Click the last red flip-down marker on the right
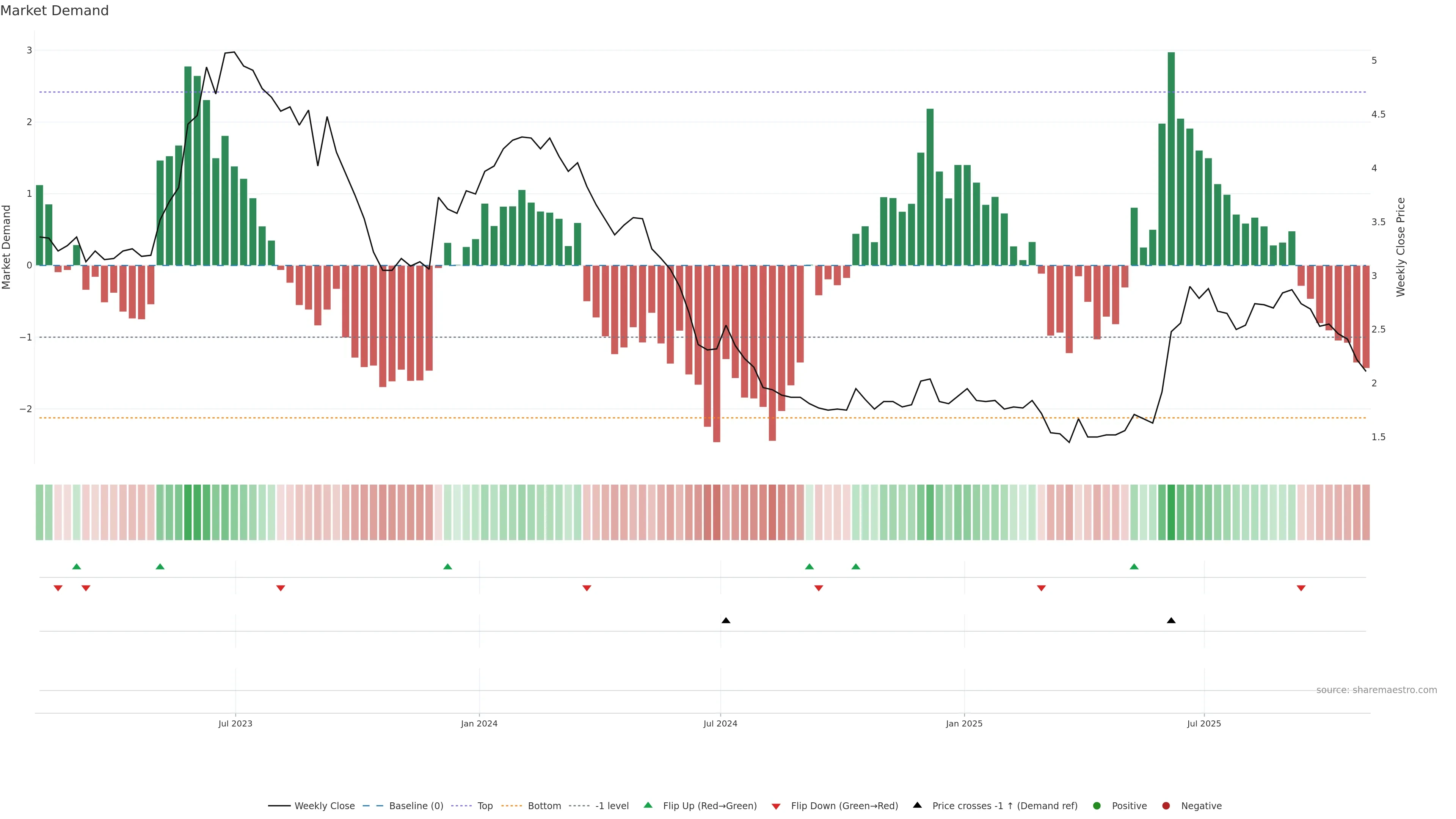 1301,588
